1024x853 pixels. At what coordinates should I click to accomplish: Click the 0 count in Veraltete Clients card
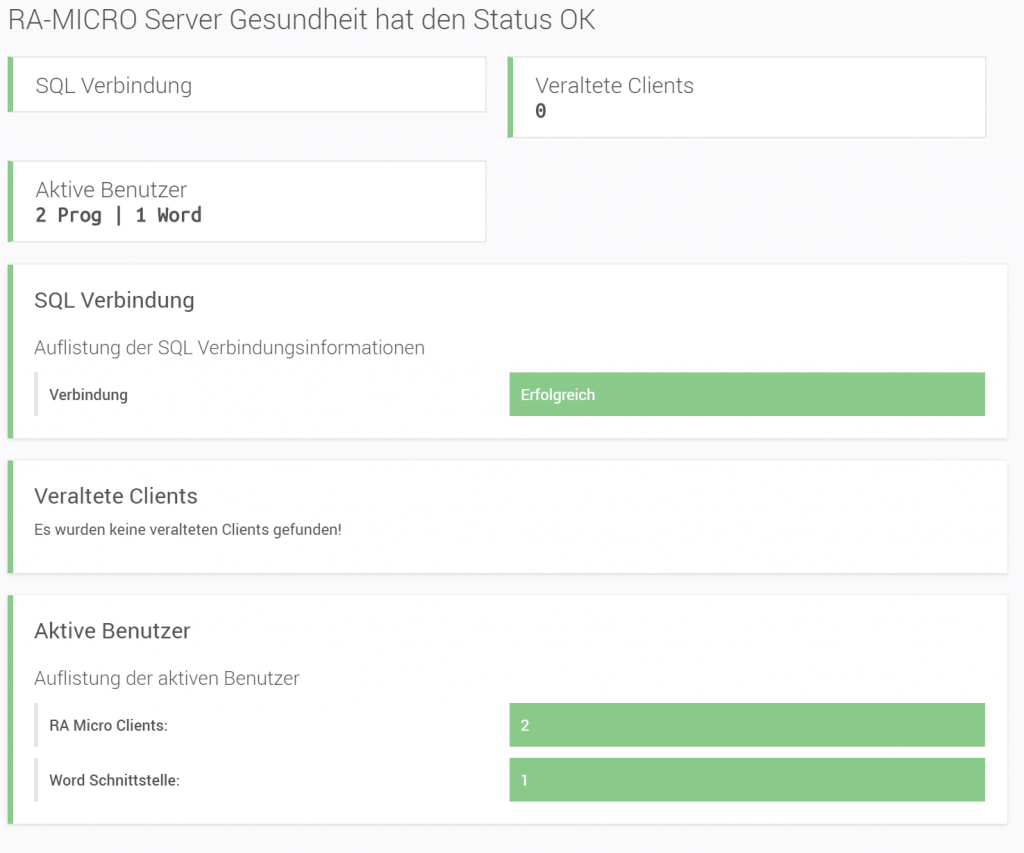541,111
